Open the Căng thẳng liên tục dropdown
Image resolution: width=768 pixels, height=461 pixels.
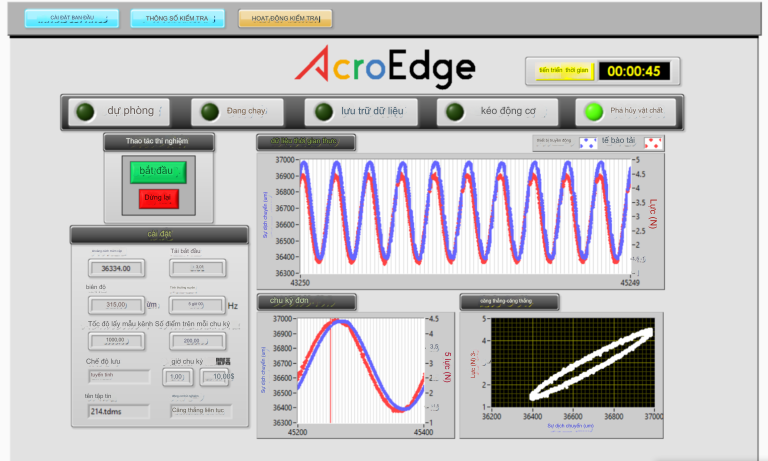[200, 410]
